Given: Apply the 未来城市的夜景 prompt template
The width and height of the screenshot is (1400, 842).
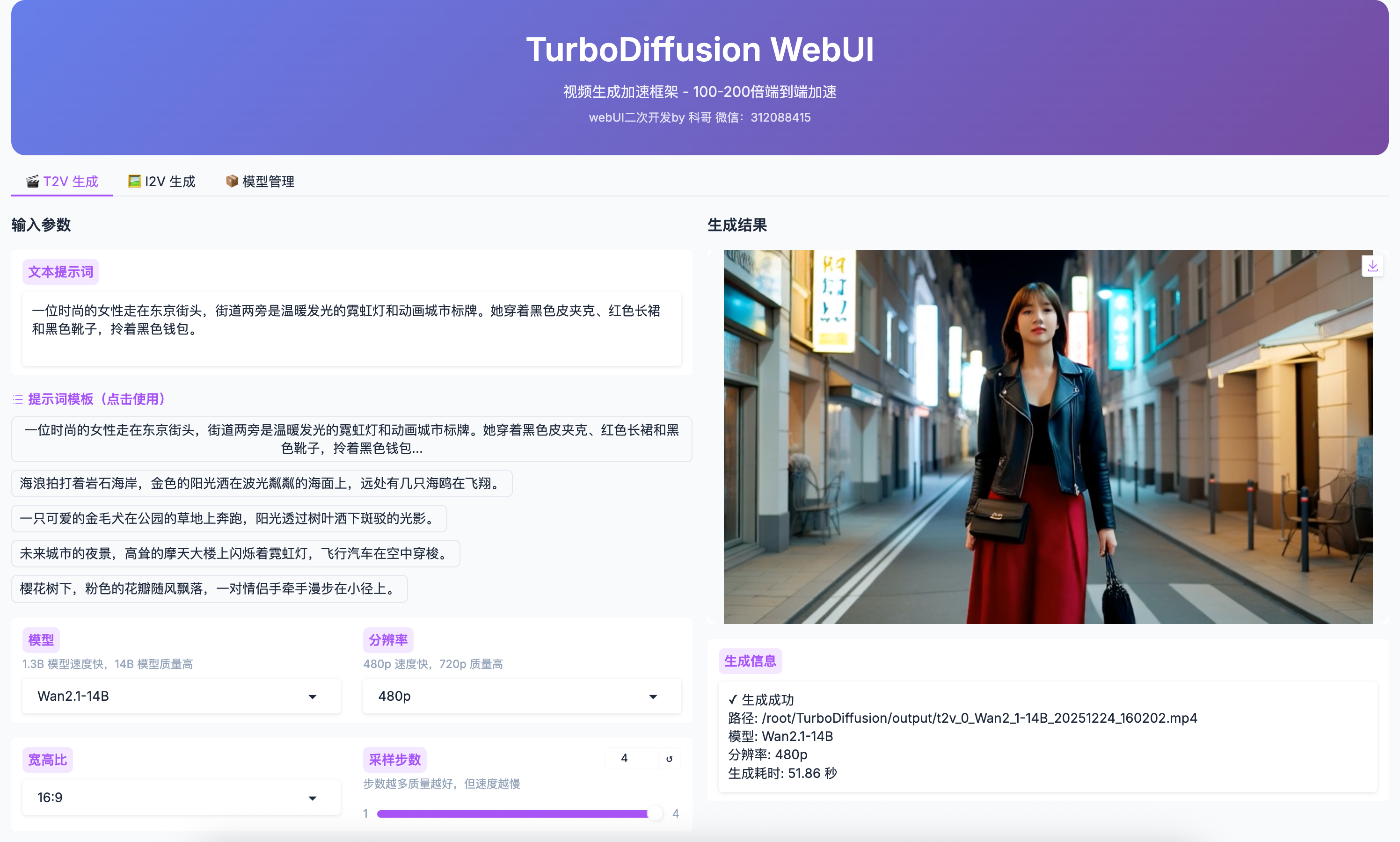Looking at the screenshot, I should 235,554.
